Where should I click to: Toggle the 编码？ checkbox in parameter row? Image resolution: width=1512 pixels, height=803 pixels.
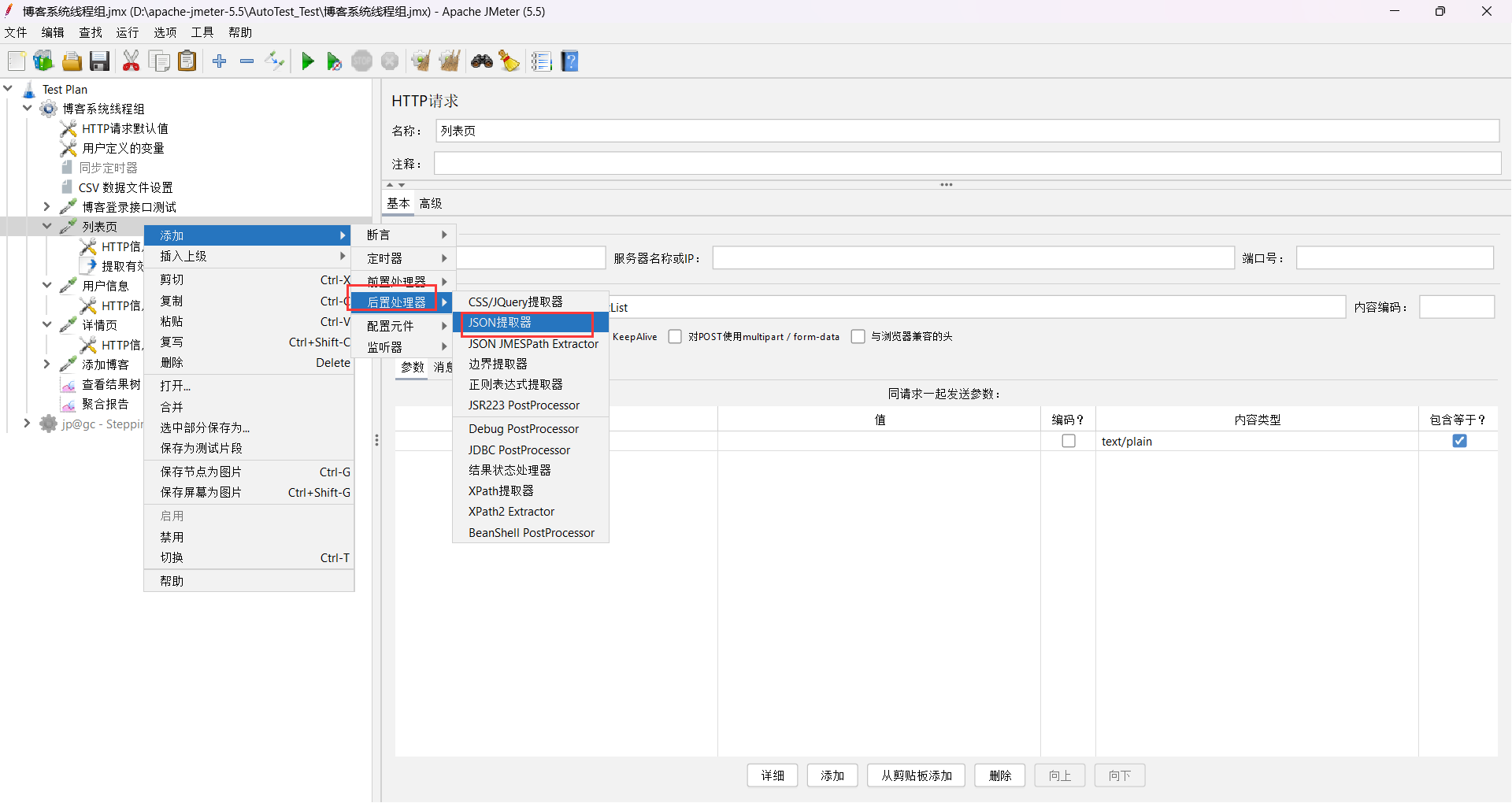(x=1069, y=441)
